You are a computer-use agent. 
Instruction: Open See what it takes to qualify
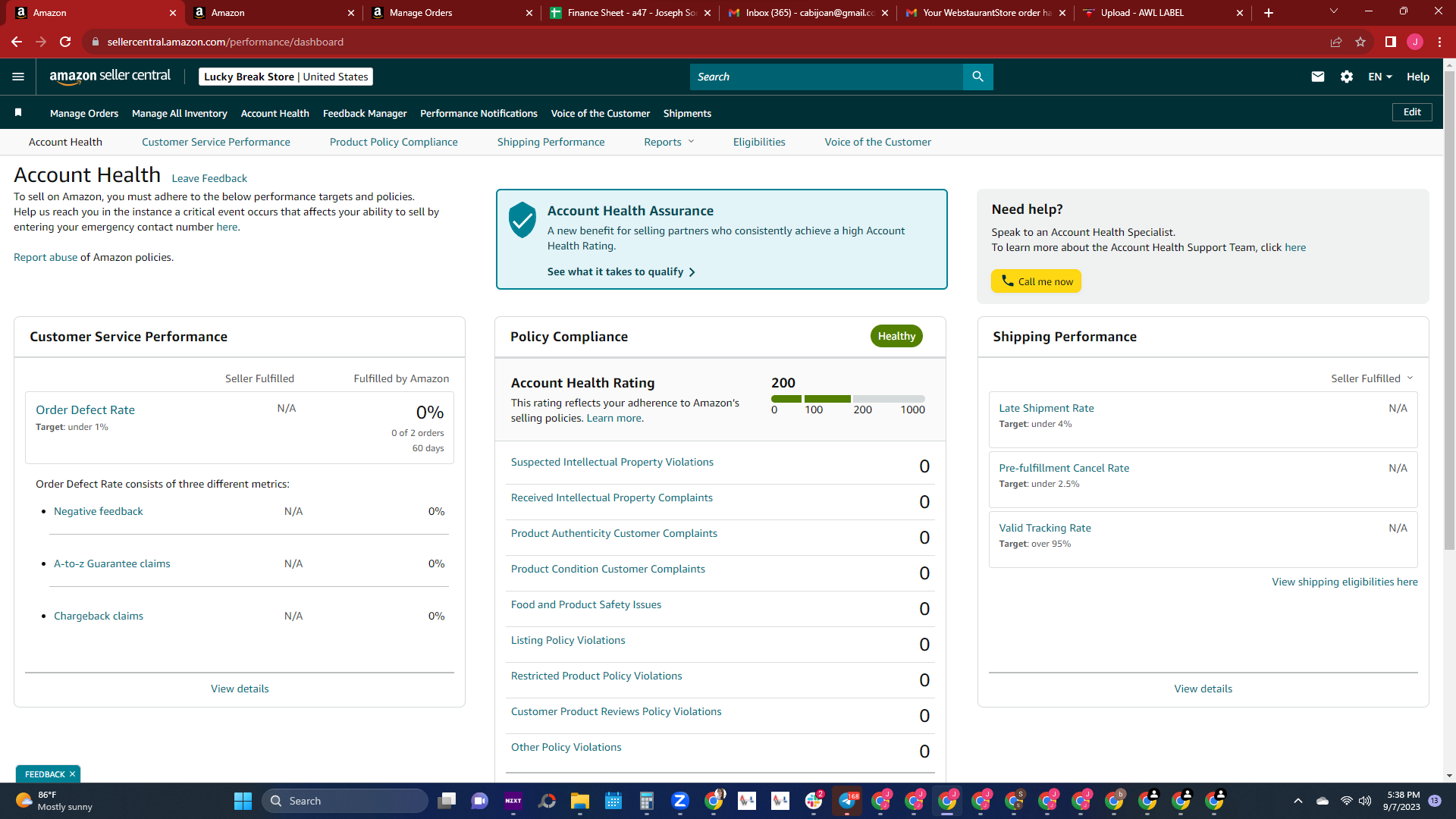click(621, 271)
